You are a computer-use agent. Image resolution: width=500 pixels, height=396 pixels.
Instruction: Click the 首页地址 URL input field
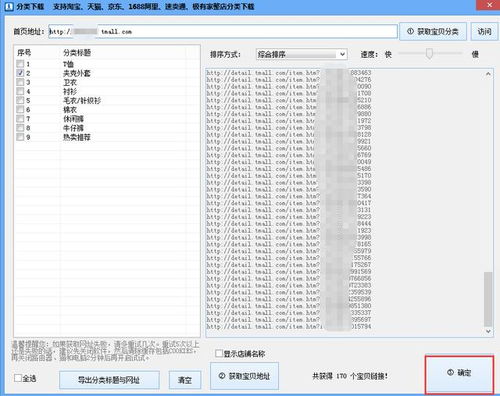click(223, 32)
